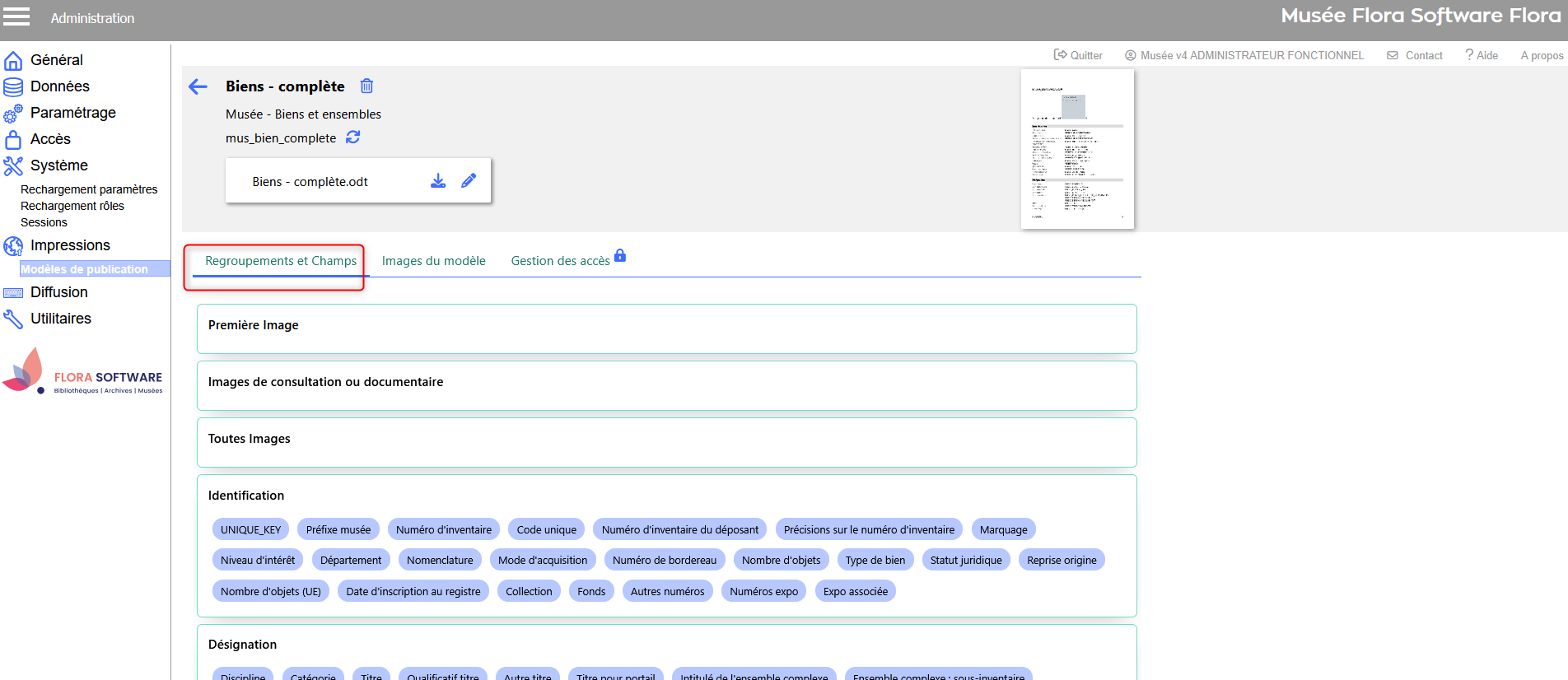Click the Sessions sidebar entry
The height and width of the screenshot is (680, 1568).
(x=44, y=222)
